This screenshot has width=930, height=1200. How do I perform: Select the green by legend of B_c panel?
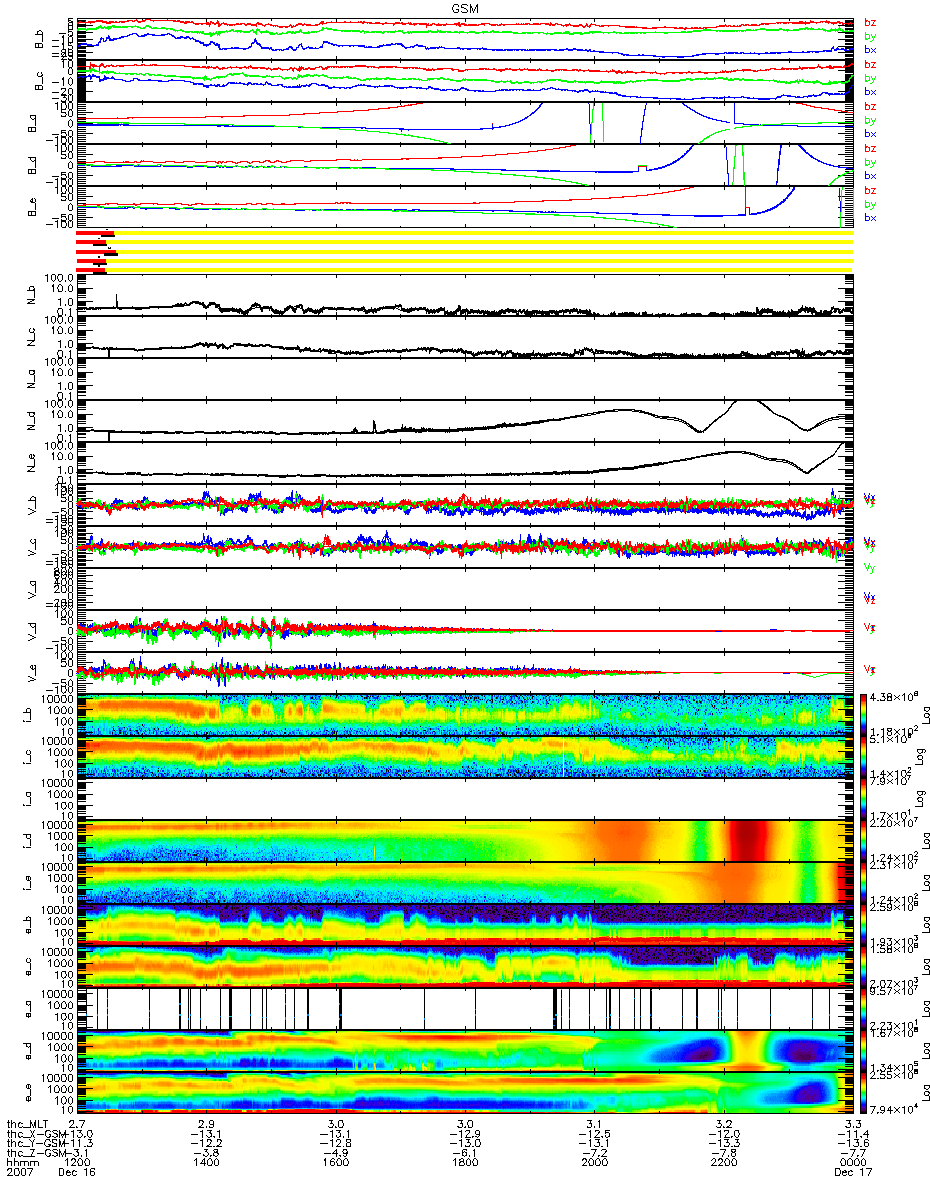(870, 78)
